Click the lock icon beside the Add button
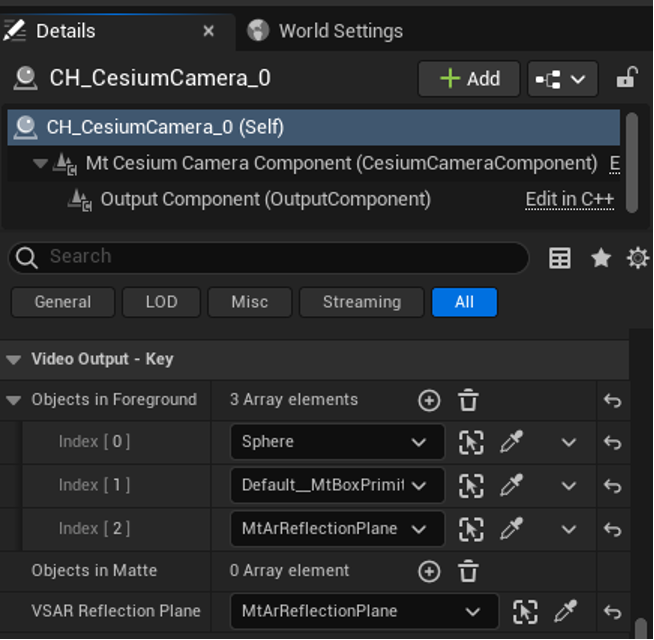The width and height of the screenshot is (654, 640). pyautogui.click(x=626, y=78)
